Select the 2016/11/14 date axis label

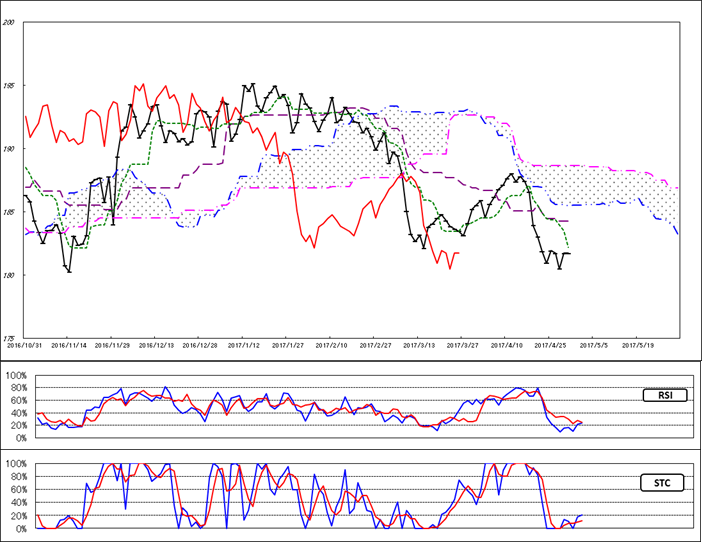click(x=69, y=344)
